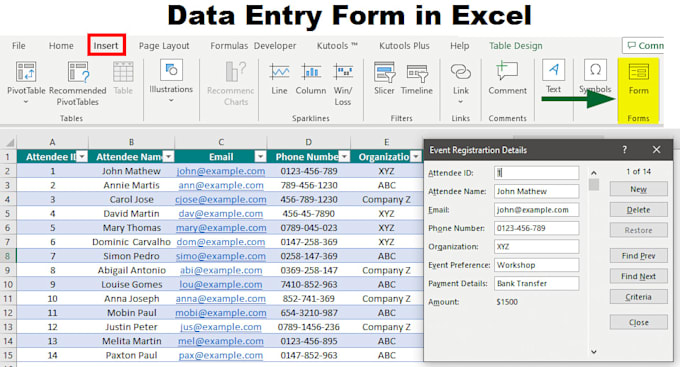Image resolution: width=680 pixels, height=367 pixels.
Task: Click the PivotTable icon in Tables group
Action: pos(26,72)
